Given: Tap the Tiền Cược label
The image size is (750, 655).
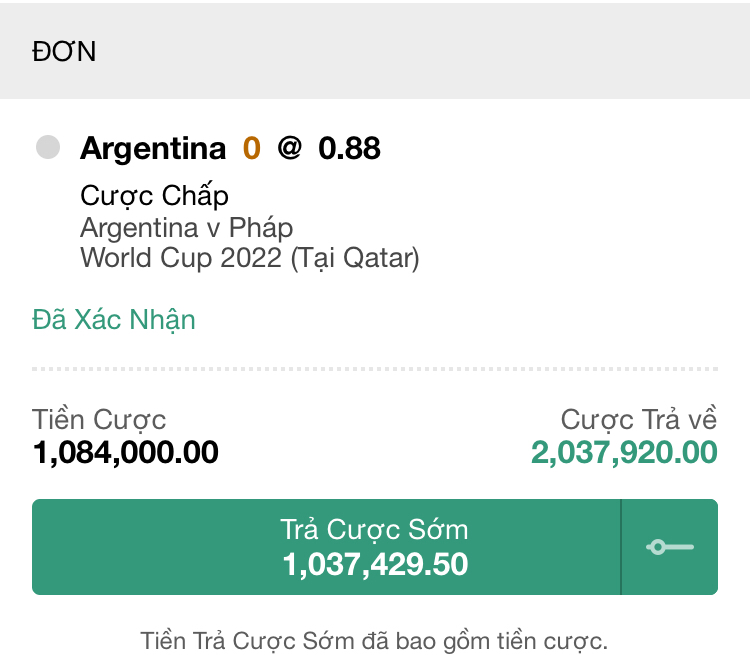Looking at the screenshot, I should pos(99,420).
